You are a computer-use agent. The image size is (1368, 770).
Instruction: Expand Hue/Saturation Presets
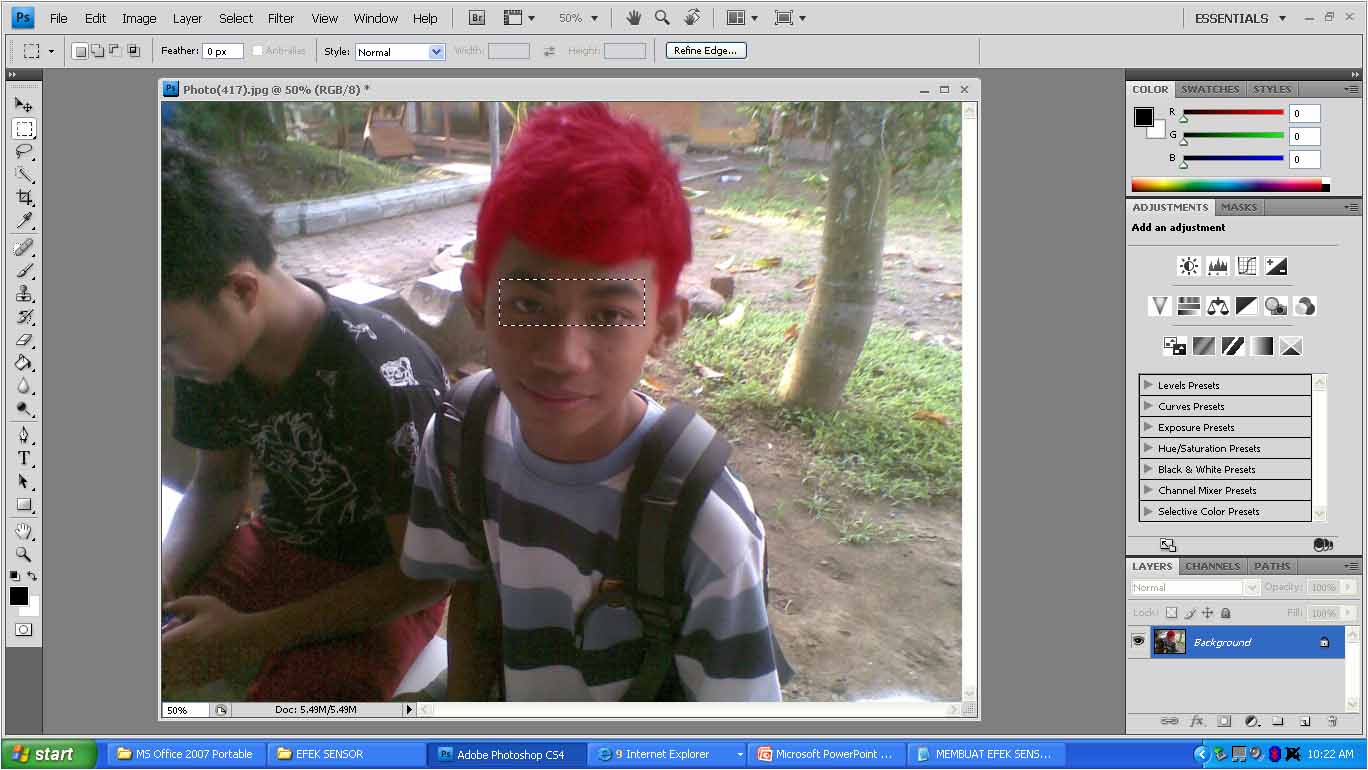click(x=1148, y=448)
